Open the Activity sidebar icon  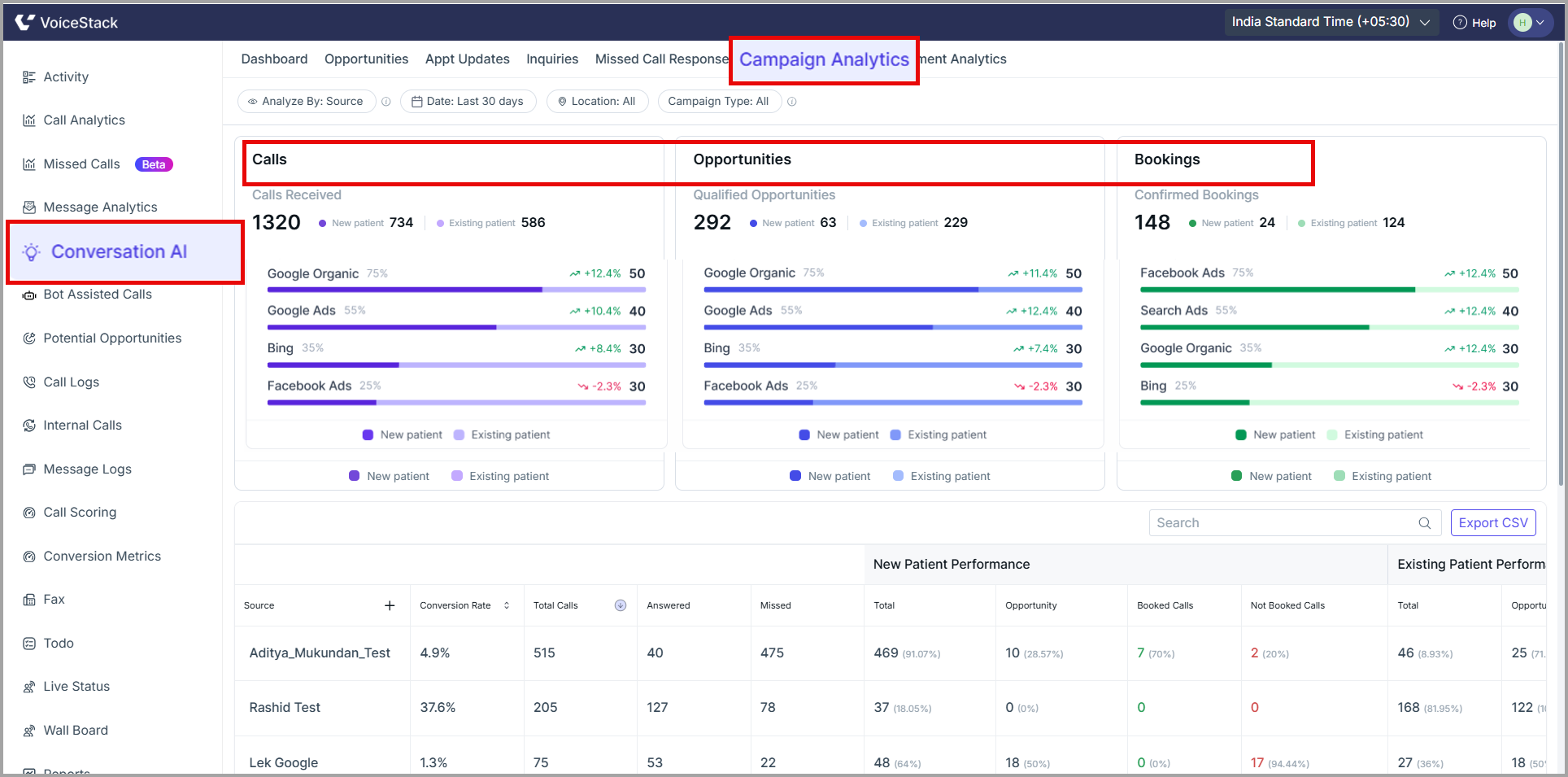[x=29, y=77]
